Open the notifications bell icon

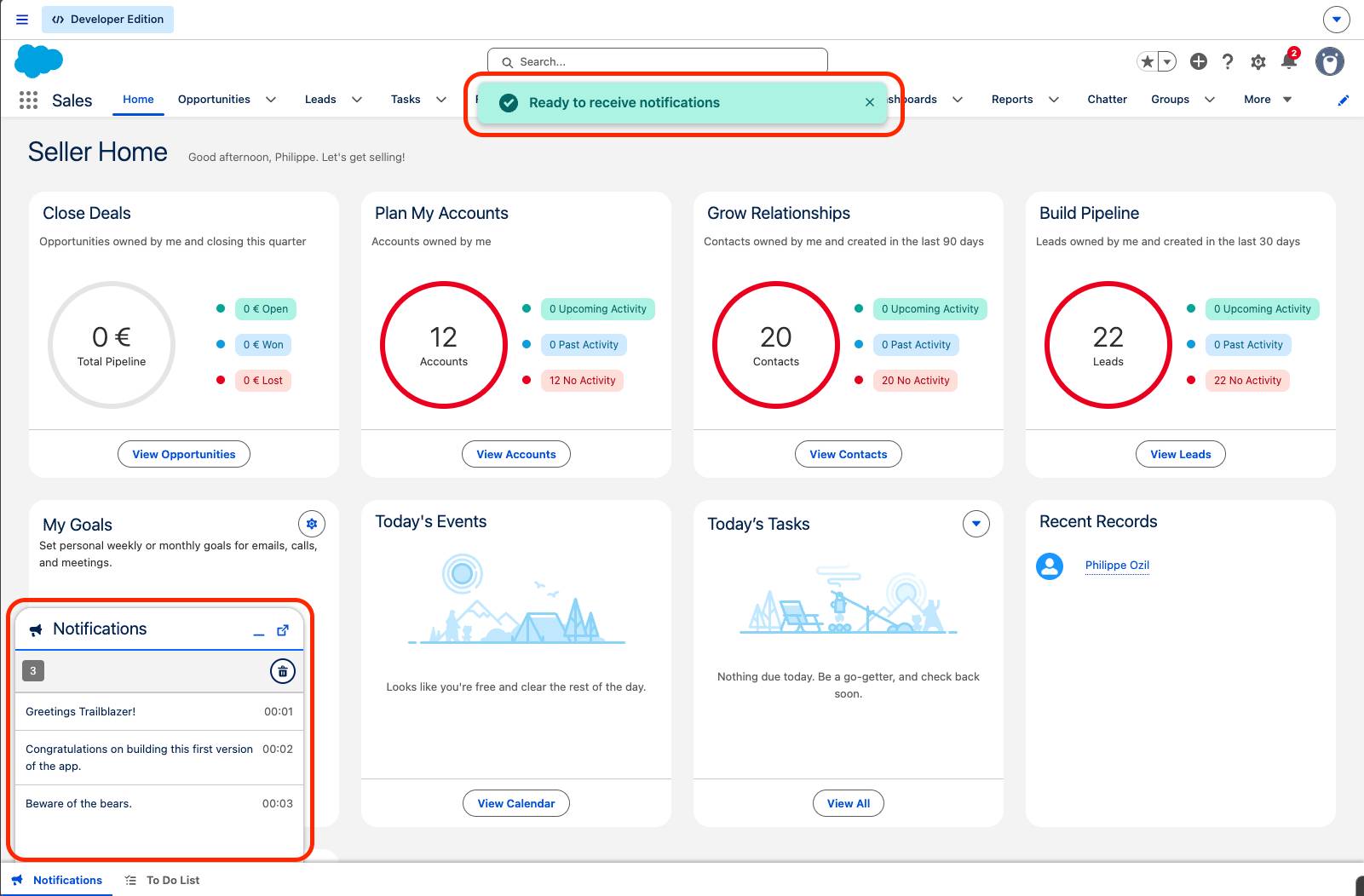click(1290, 60)
